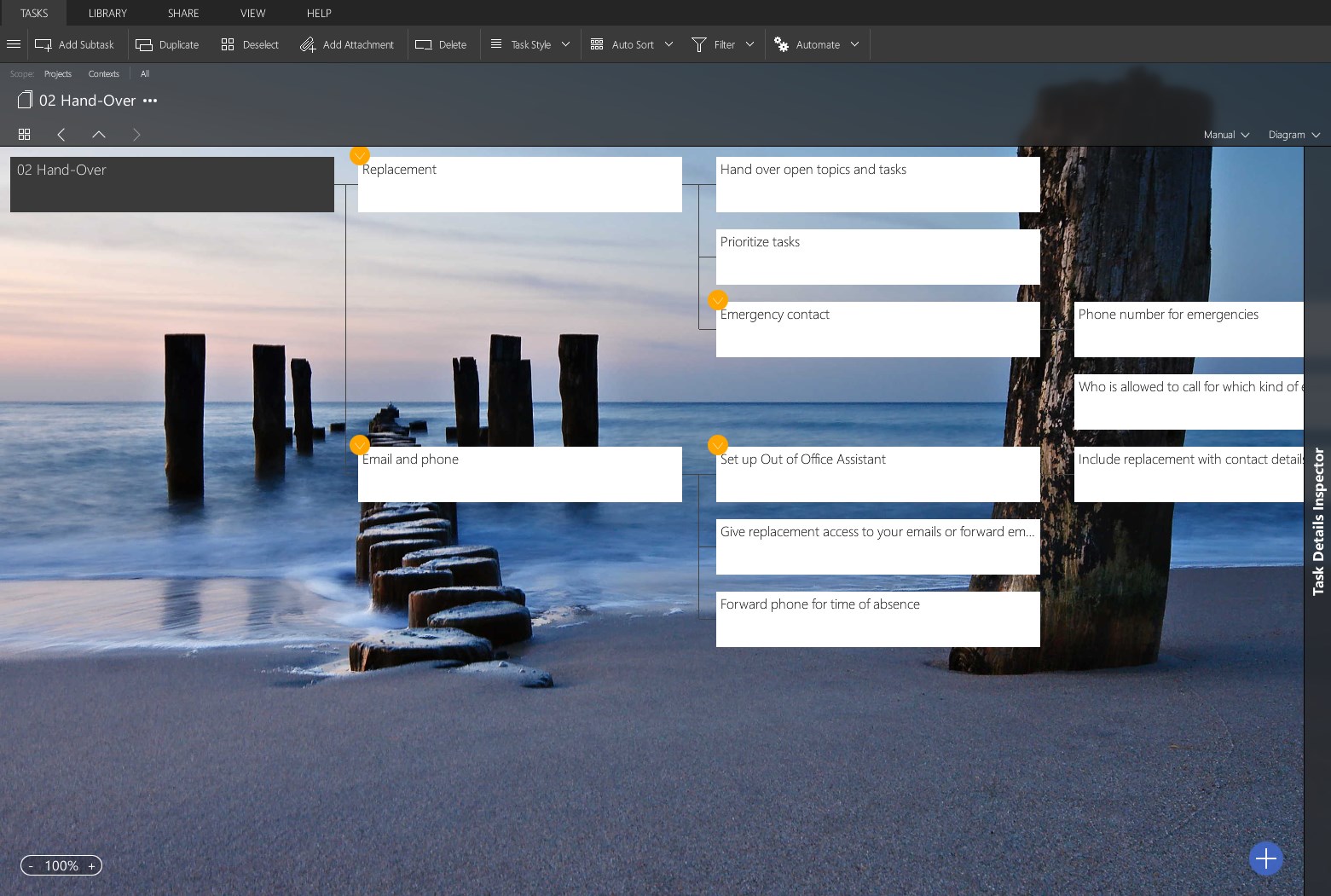This screenshot has height=896, width=1331.
Task: Click zoom in plus button
Action: 91,865
